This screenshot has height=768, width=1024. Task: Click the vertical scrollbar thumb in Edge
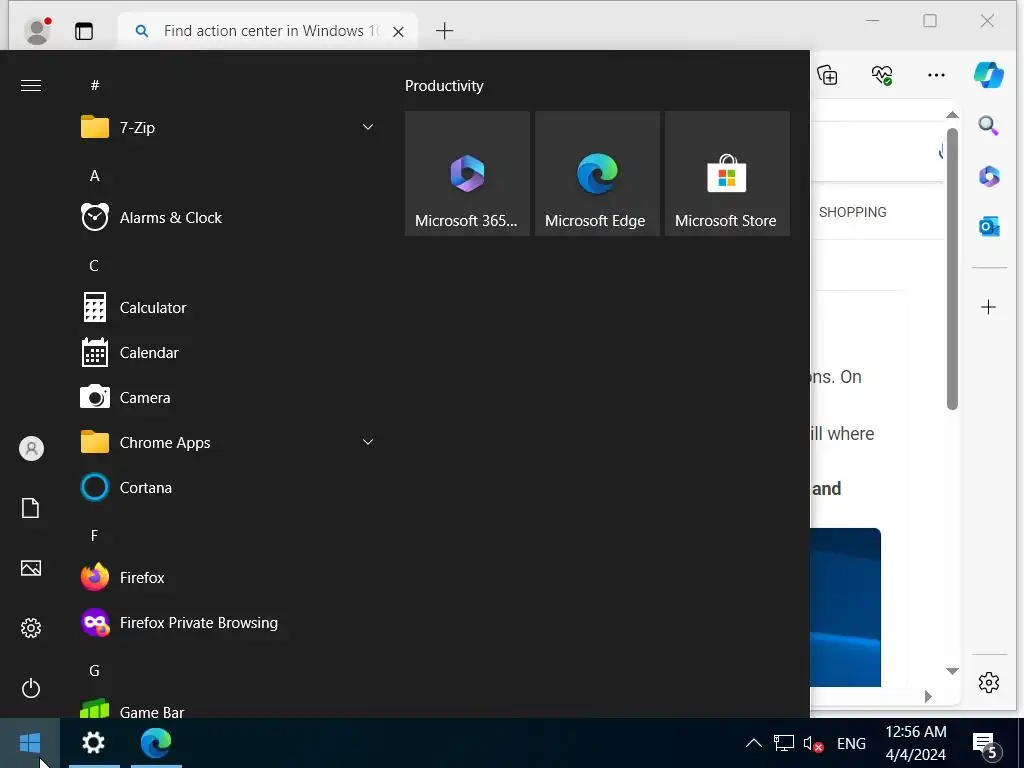[x=952, y=269]
